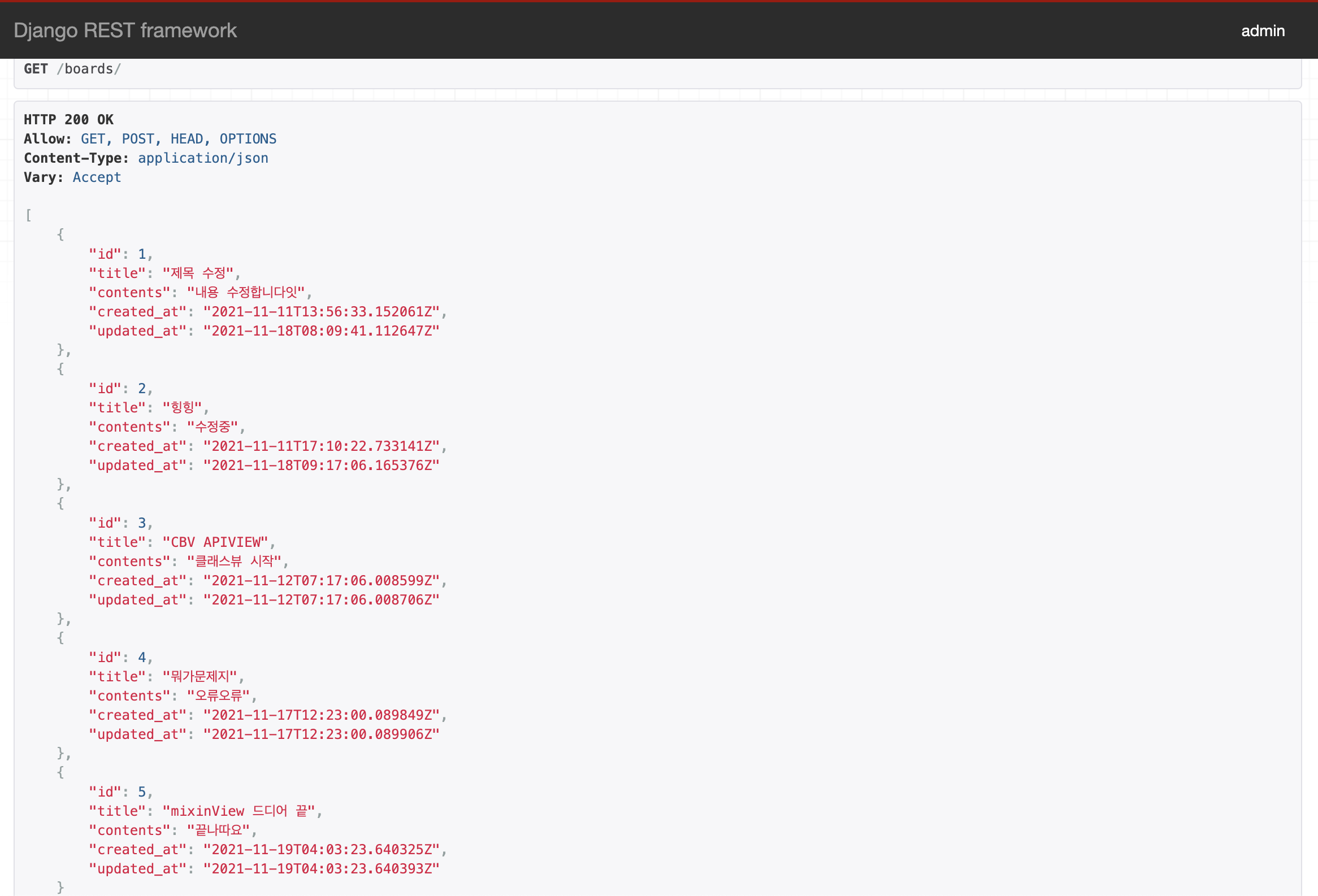The height and width of the screenshot is (896, 1318).
Task: Click the HTTP 200 OK status text
Action: pos(68,120)
